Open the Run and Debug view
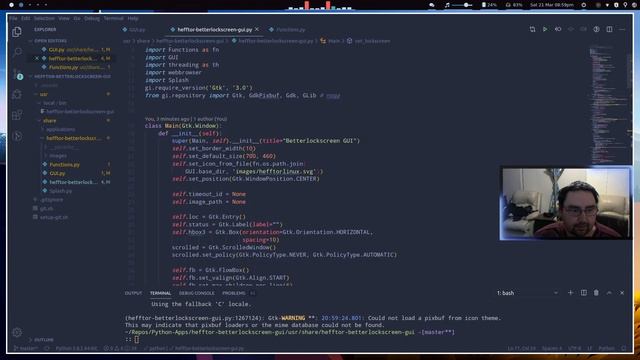This screenshot has width=640, height=360. [x=17, y=94]
